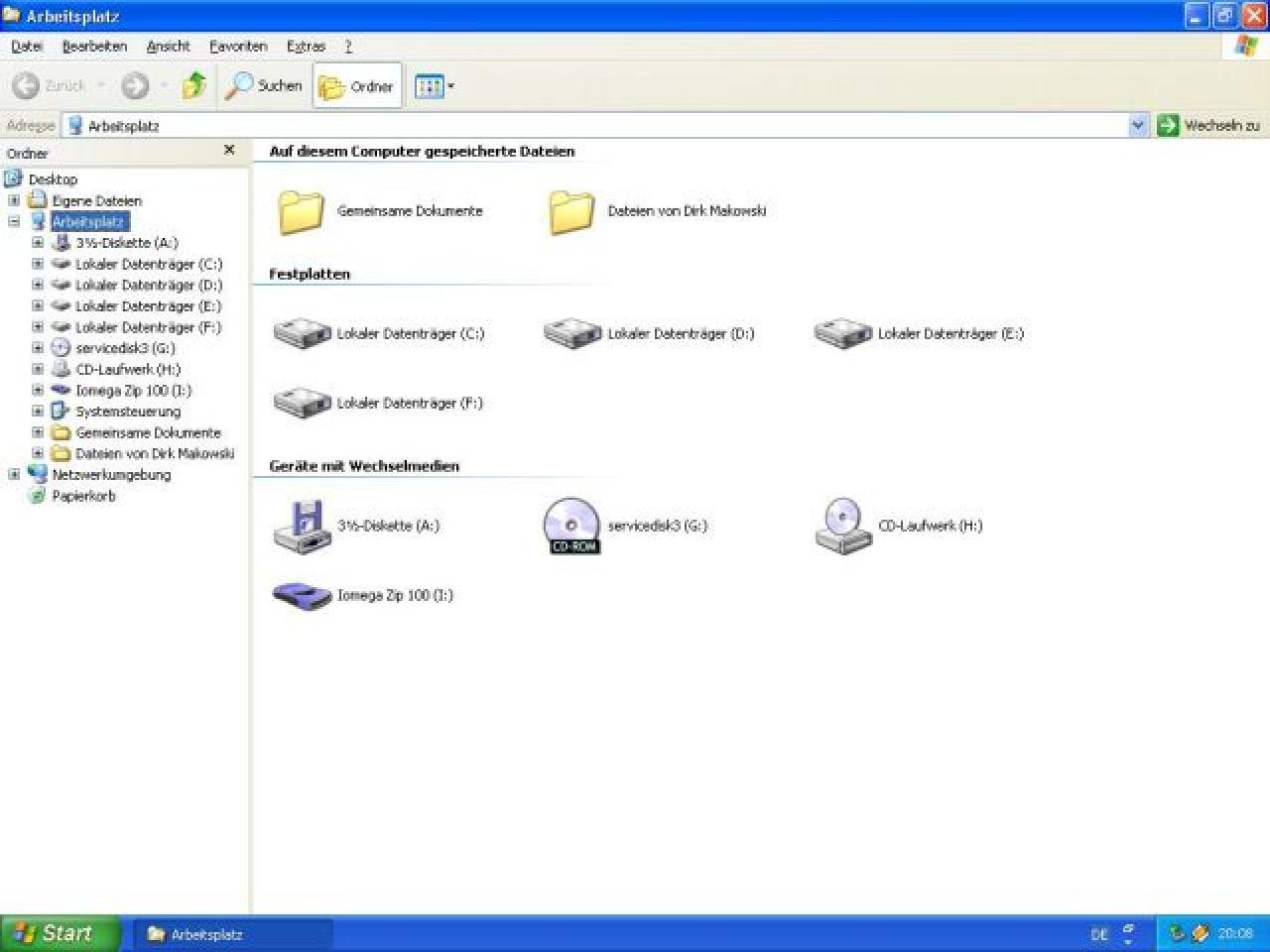Expand Lokaler Datenträger (C:) tree node
The width and height of the screenshot is (1270, 952).
38,264
